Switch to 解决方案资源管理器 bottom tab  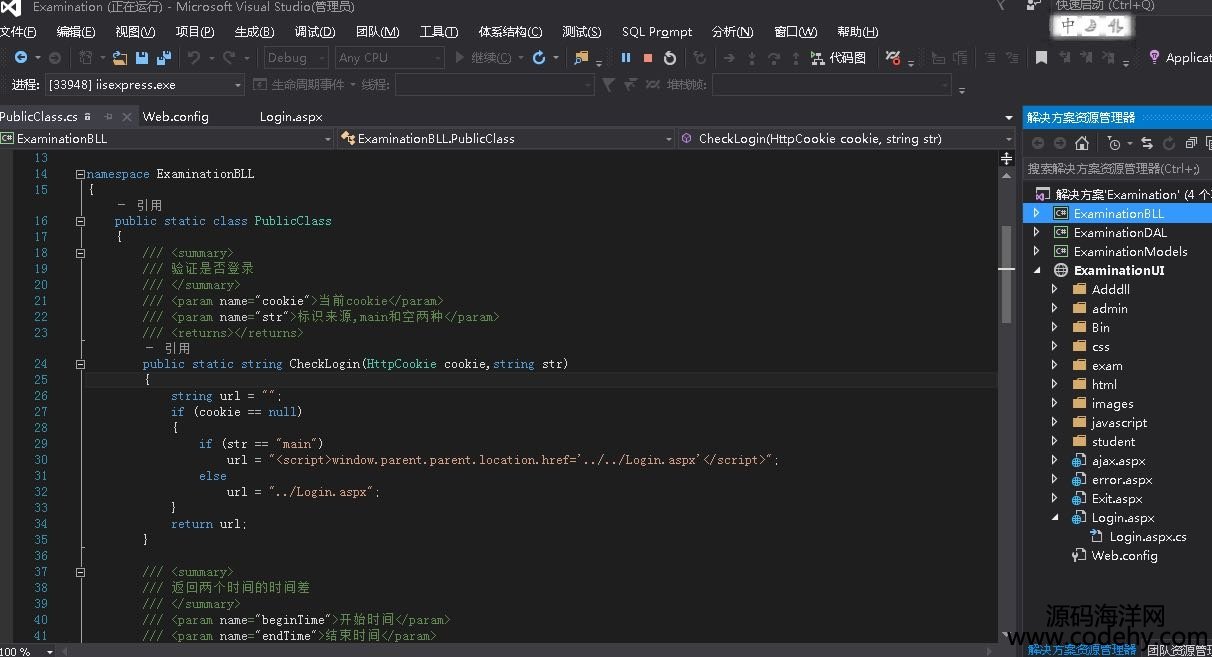click(x=1081, y=649)
